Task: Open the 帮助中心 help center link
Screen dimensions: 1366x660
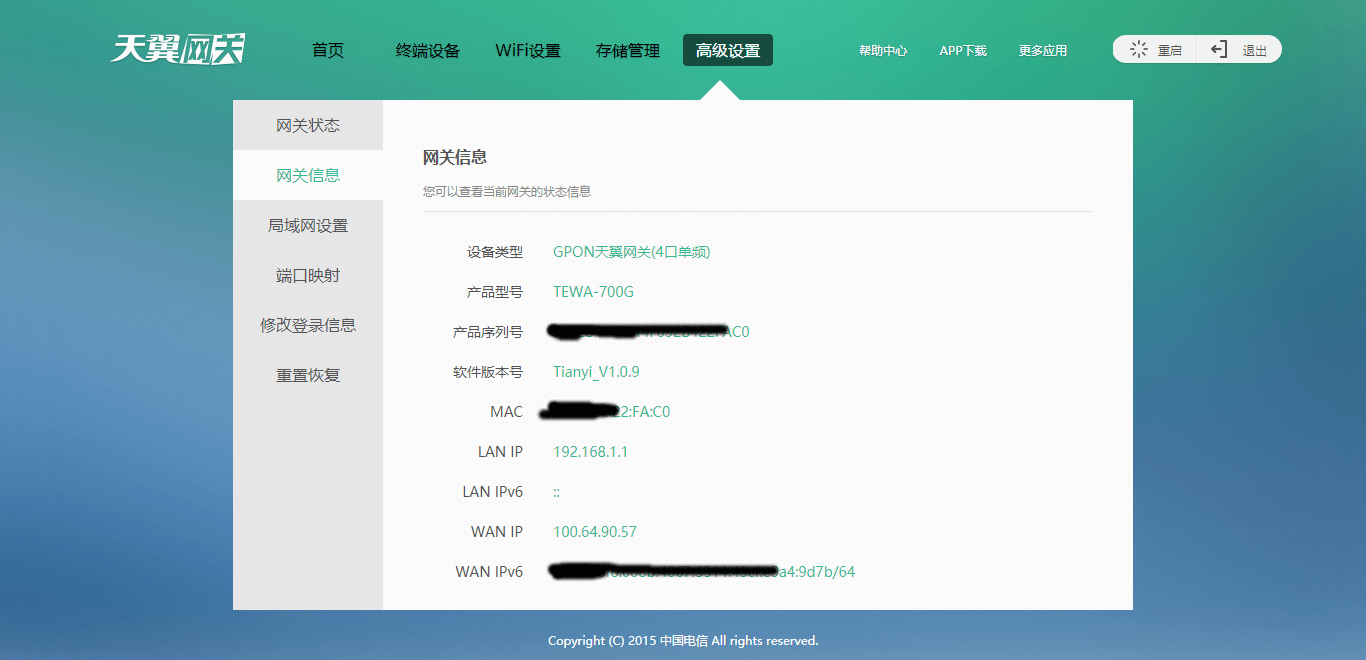Action: pos(884,49)
